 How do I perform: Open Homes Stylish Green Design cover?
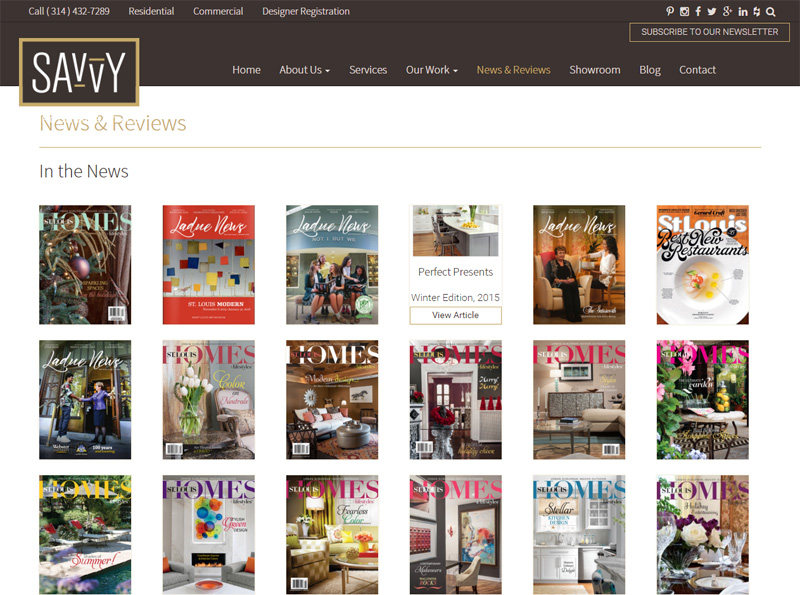pyautogui.click(x=209, y=535)
